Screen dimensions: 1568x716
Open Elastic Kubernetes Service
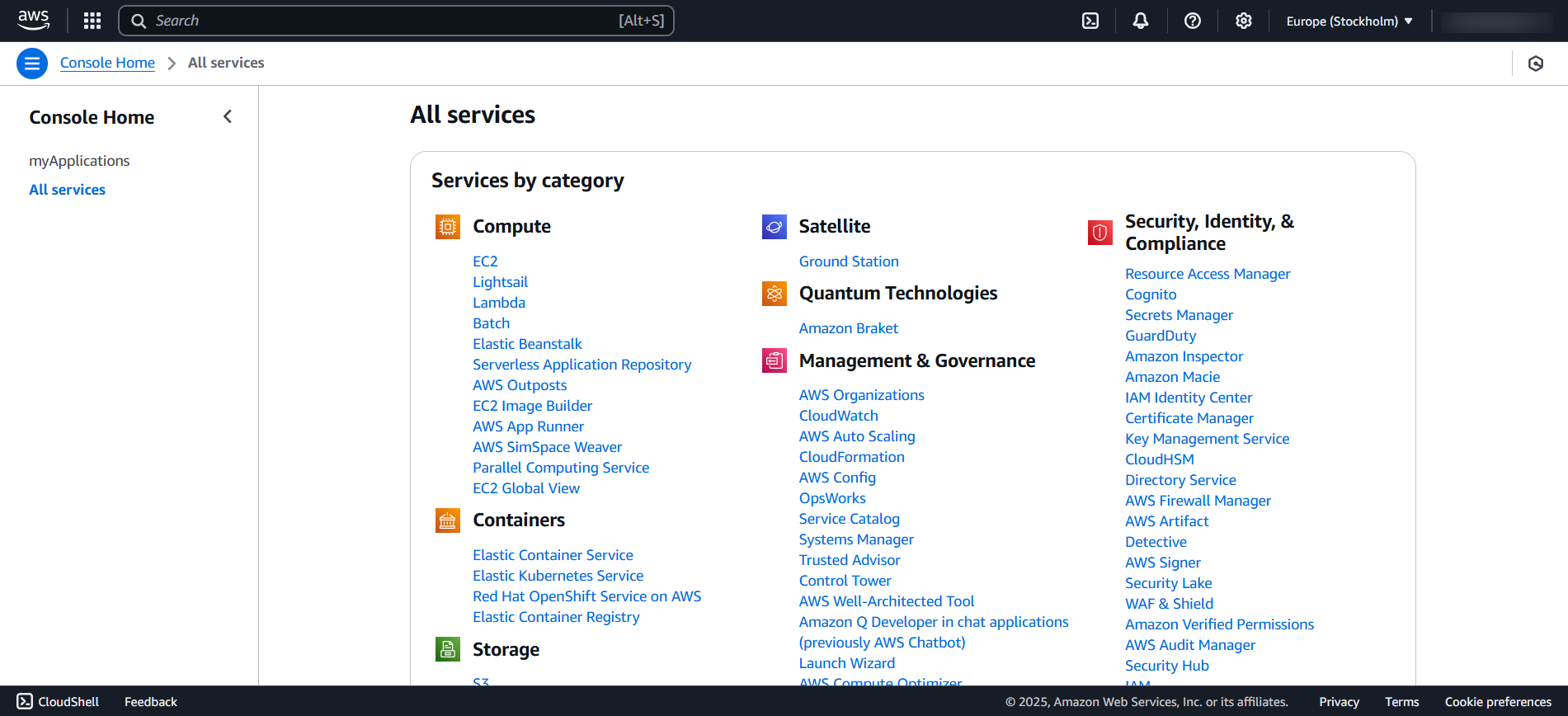click(558, 576)
